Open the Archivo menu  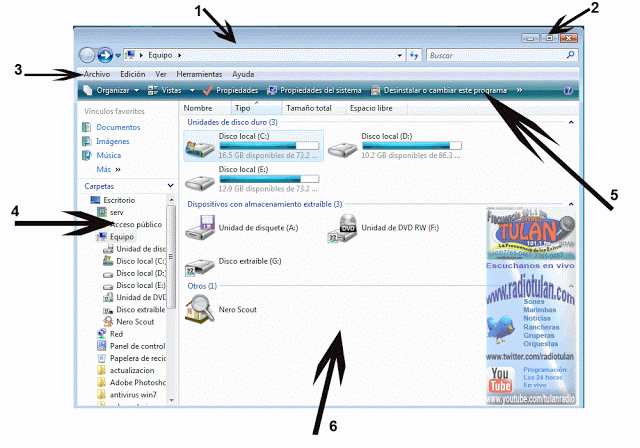97,74
